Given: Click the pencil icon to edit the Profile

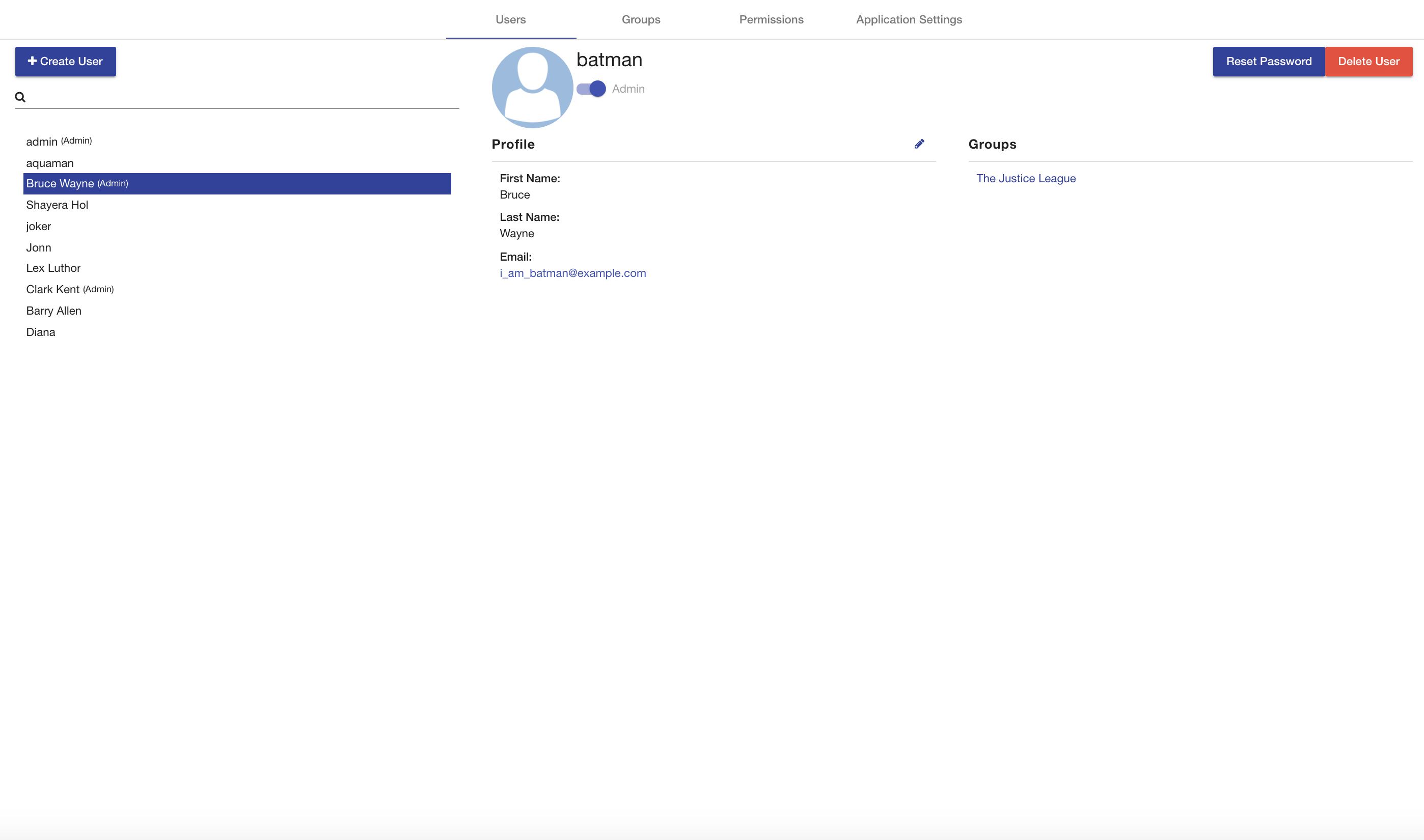Looking at the screenshot, I should [x=919, y=144].
